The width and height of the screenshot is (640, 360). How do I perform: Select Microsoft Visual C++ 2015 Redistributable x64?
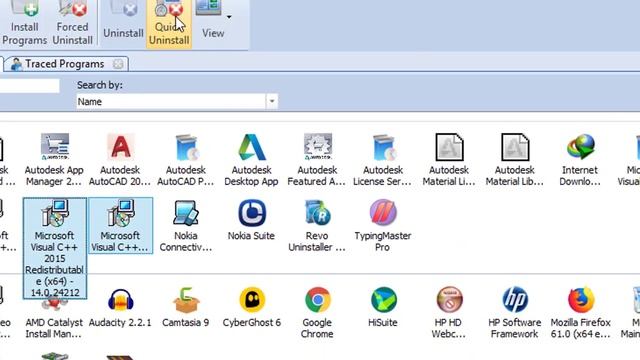coord(55,248)
